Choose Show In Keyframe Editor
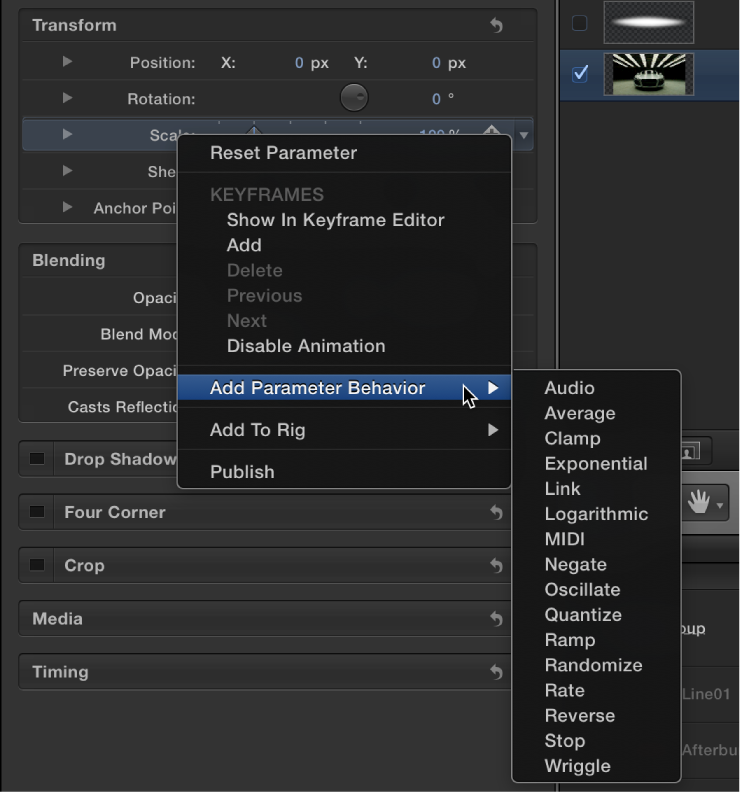Screen dimensions: 740x792 (344, 220)
